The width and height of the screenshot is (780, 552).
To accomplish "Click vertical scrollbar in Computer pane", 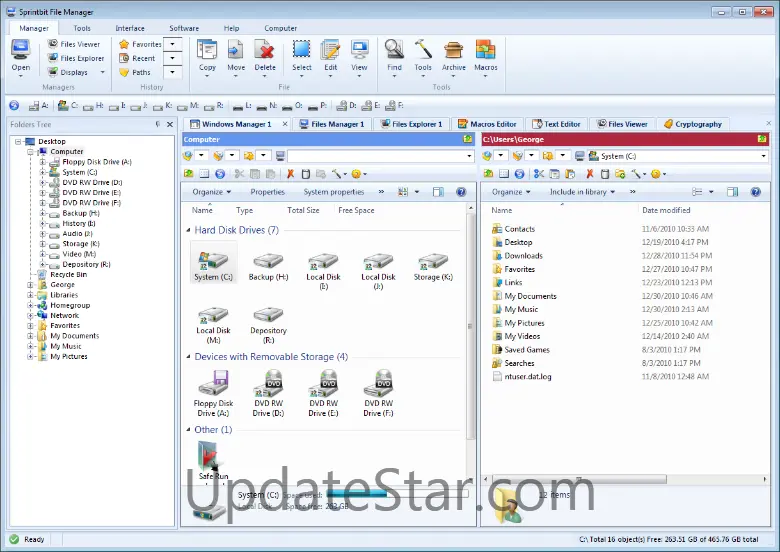I will click(x=470, y=326).
